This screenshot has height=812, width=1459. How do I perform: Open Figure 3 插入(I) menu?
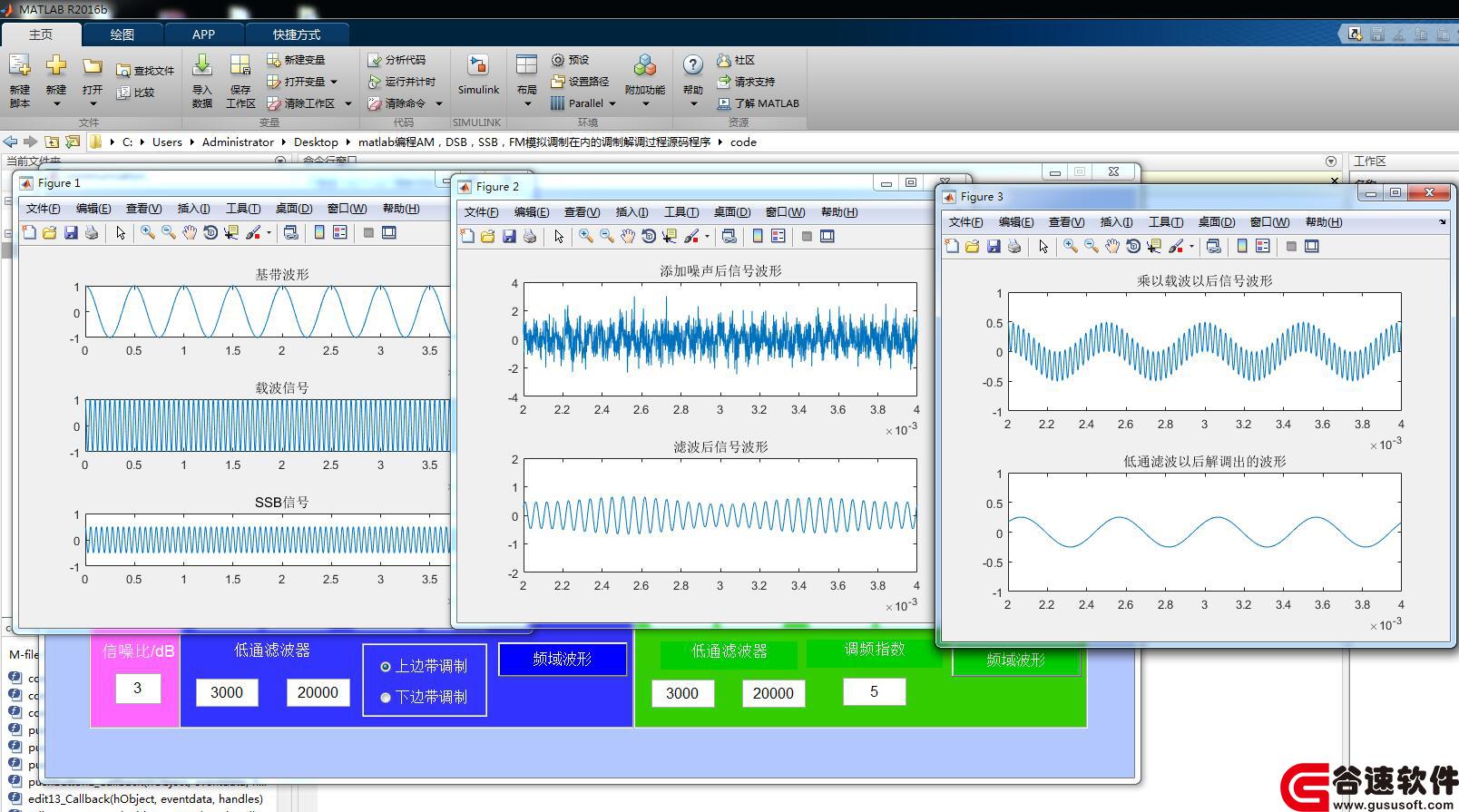coord(1116,222)
